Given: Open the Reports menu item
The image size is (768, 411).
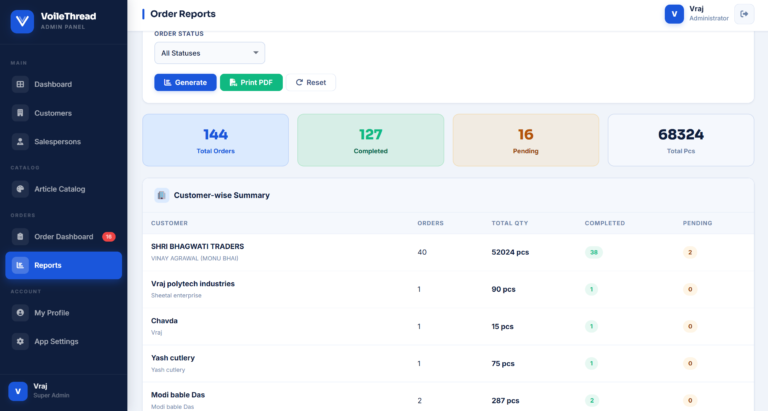Looking at the screenshot, I should click(x=64, y=265).
